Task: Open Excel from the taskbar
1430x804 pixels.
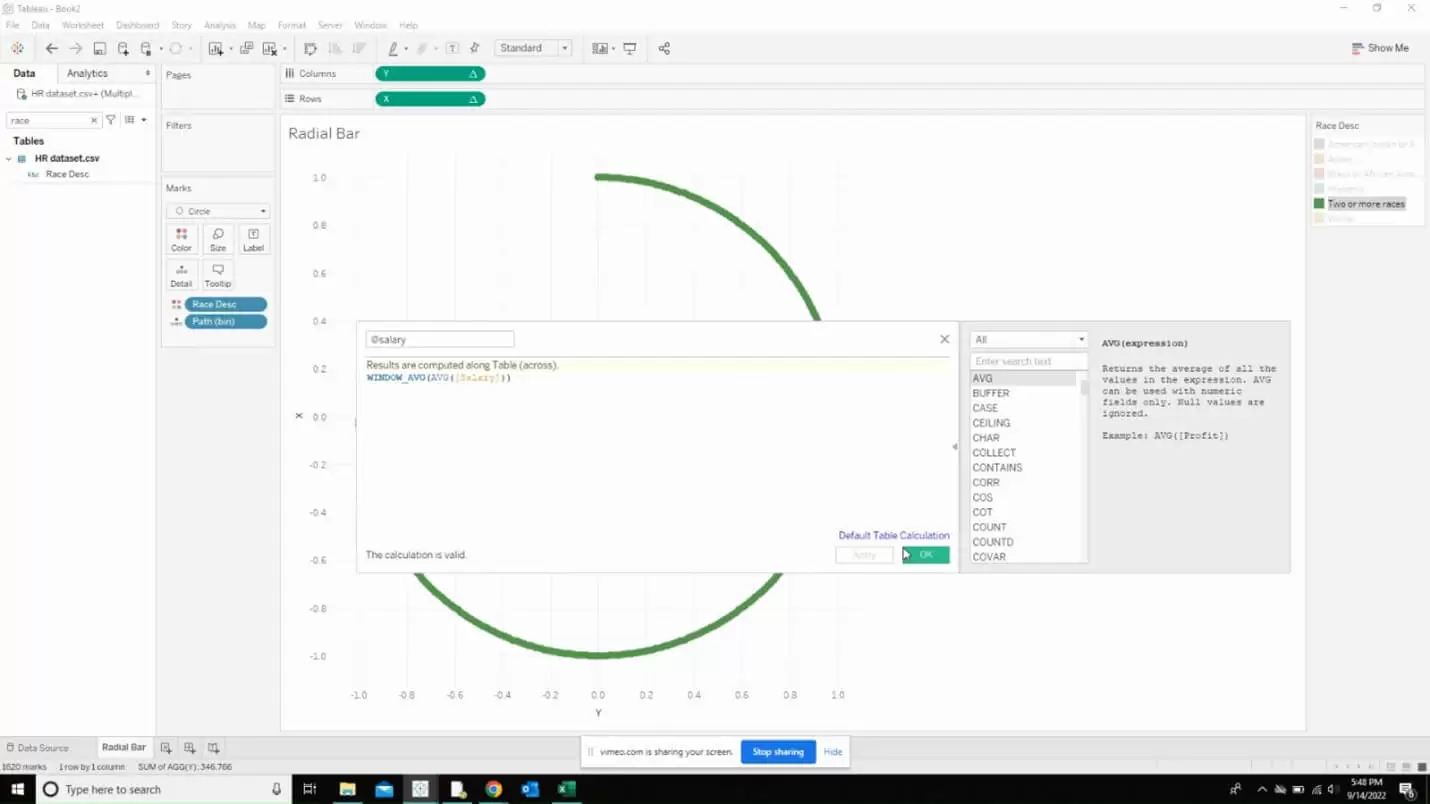Action: [x=566, y=789]
